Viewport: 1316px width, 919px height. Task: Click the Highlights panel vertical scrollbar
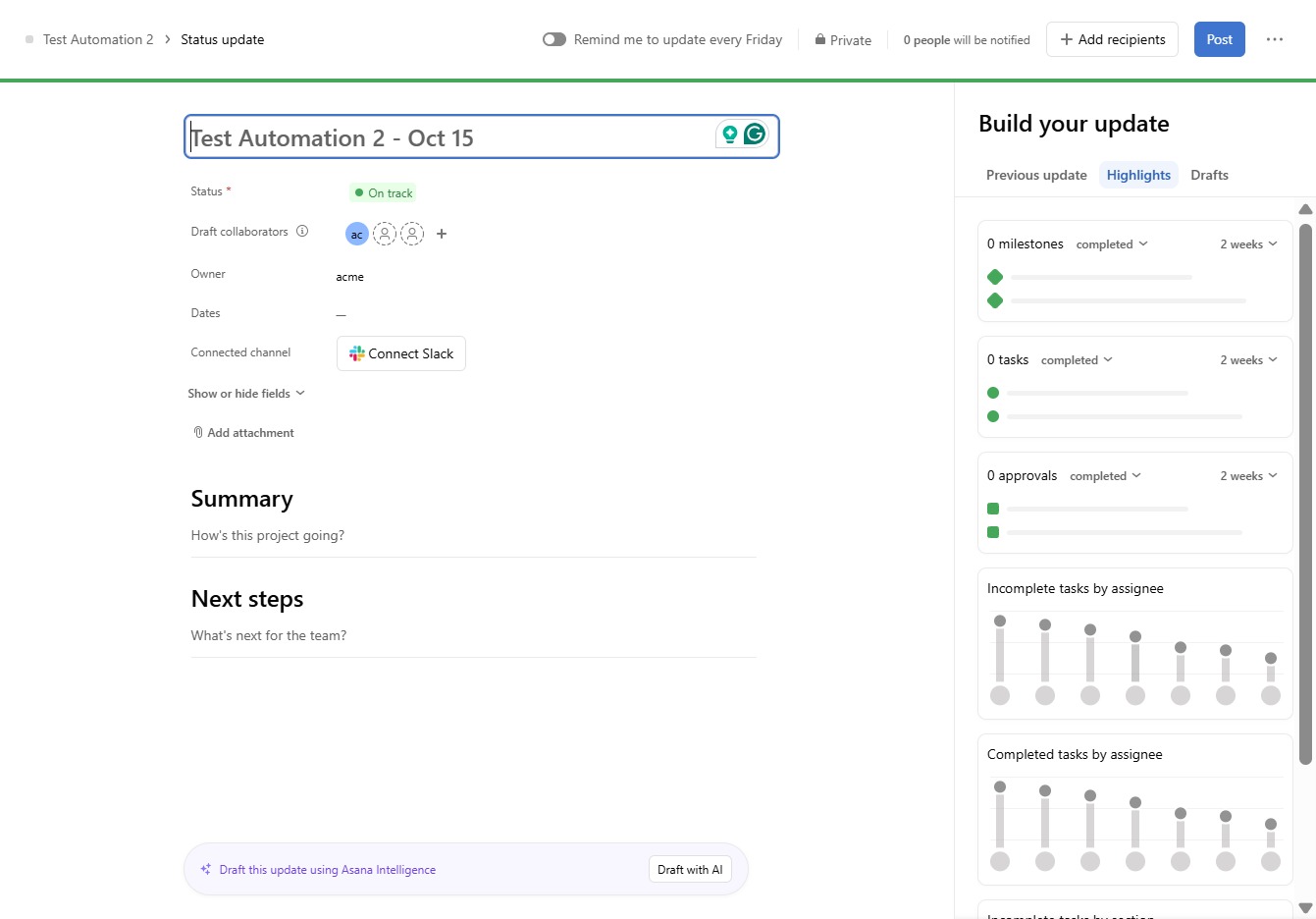tap(1305, 494)
